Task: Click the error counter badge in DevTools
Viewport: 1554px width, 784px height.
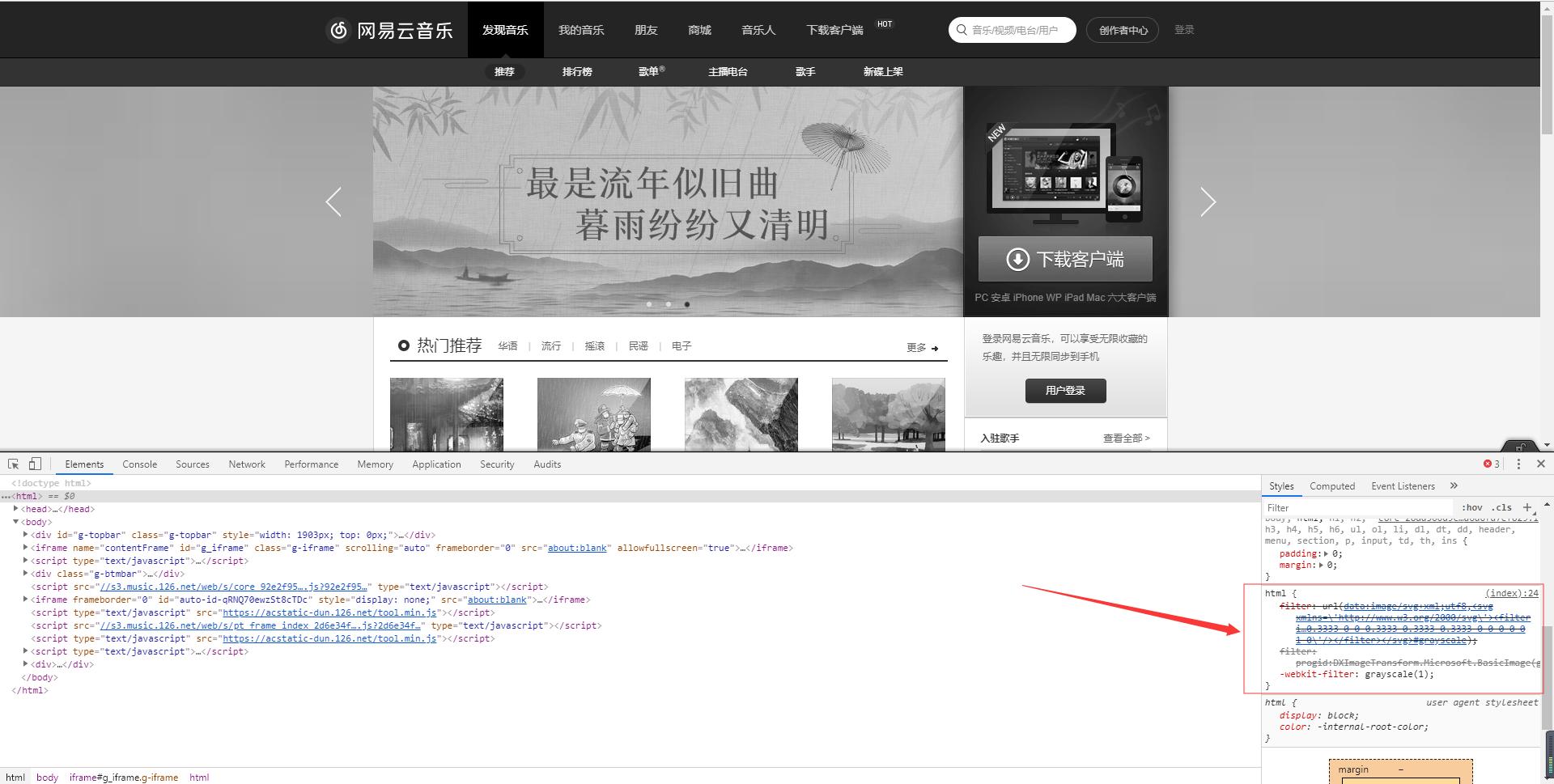Action: click(x=1489, y=464)
